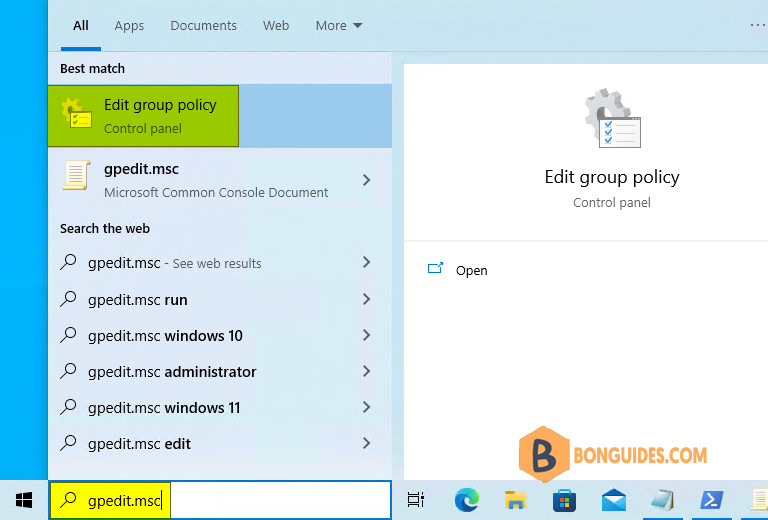Viewport: 768px width, 520px height.
Task: Open Notepad from the taskbar
Action: click(663, 500)
